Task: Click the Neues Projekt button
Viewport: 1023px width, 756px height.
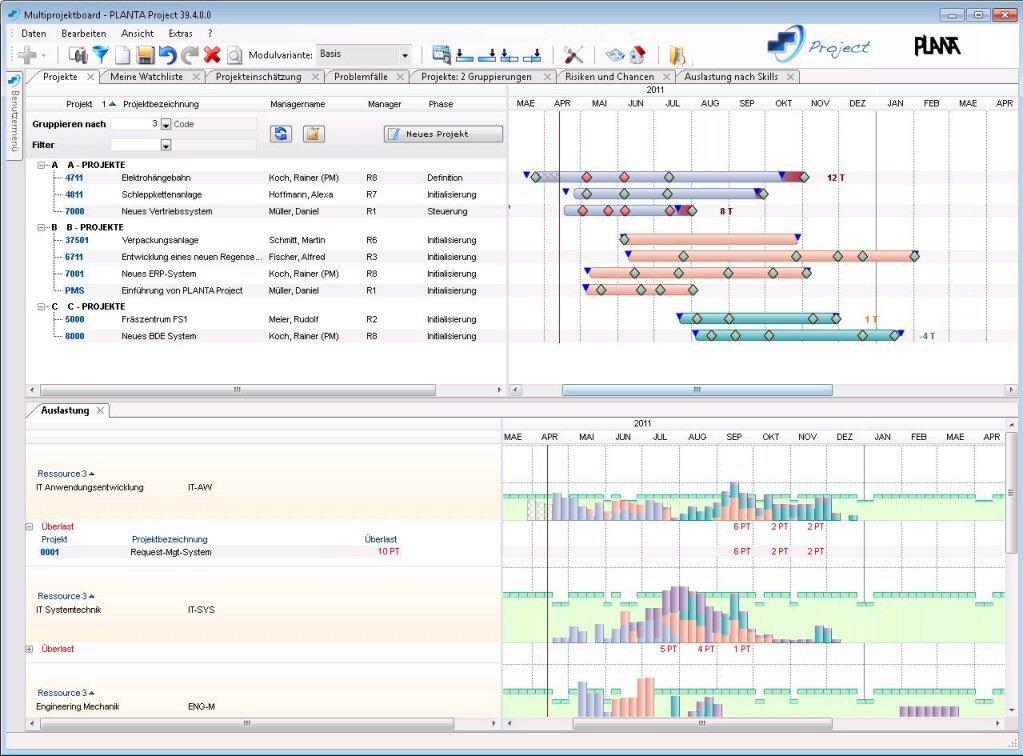Action: tap(443, 134)
